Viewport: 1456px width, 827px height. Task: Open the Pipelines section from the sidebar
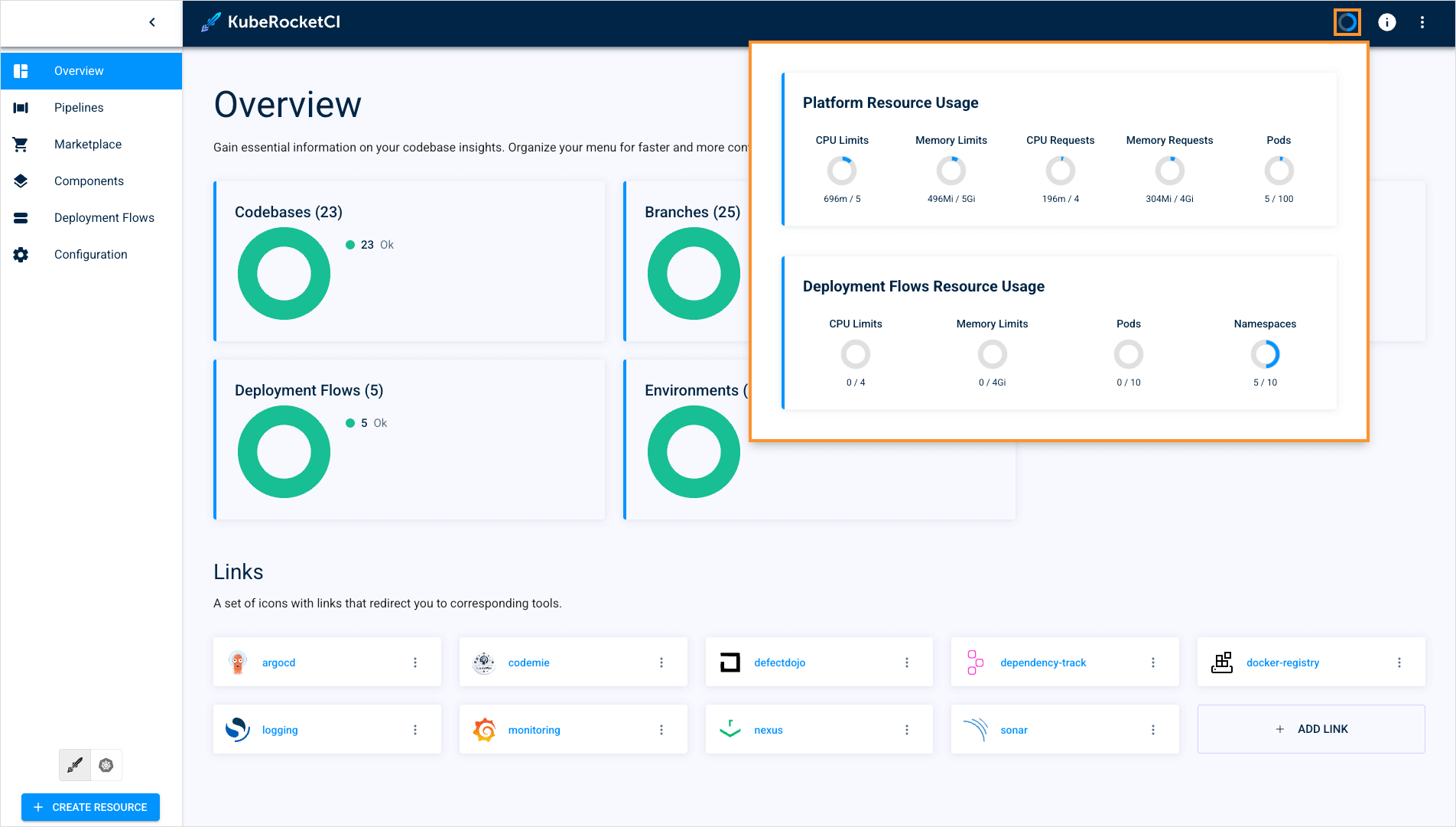tap(79, 107)
